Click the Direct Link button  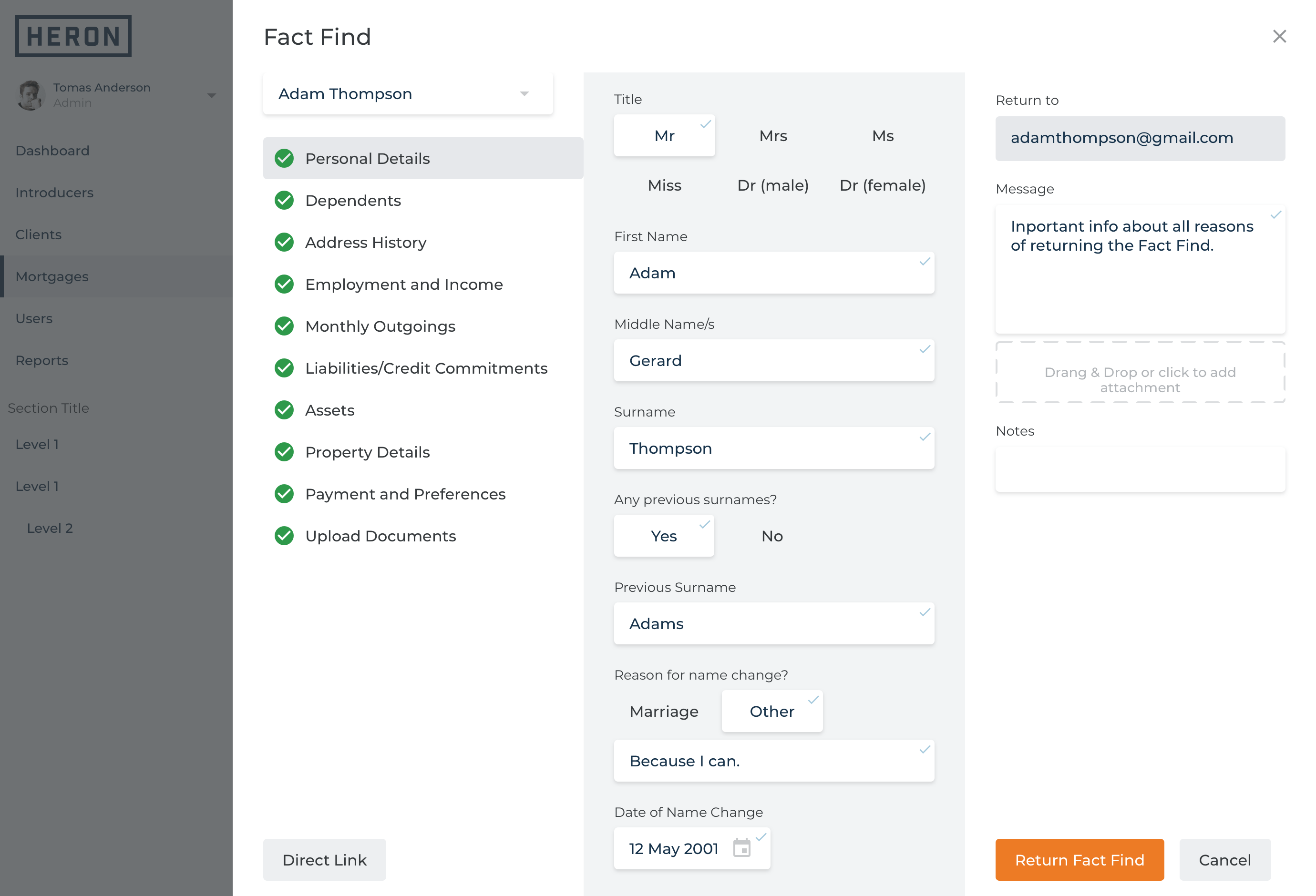[x=324, y=859]
